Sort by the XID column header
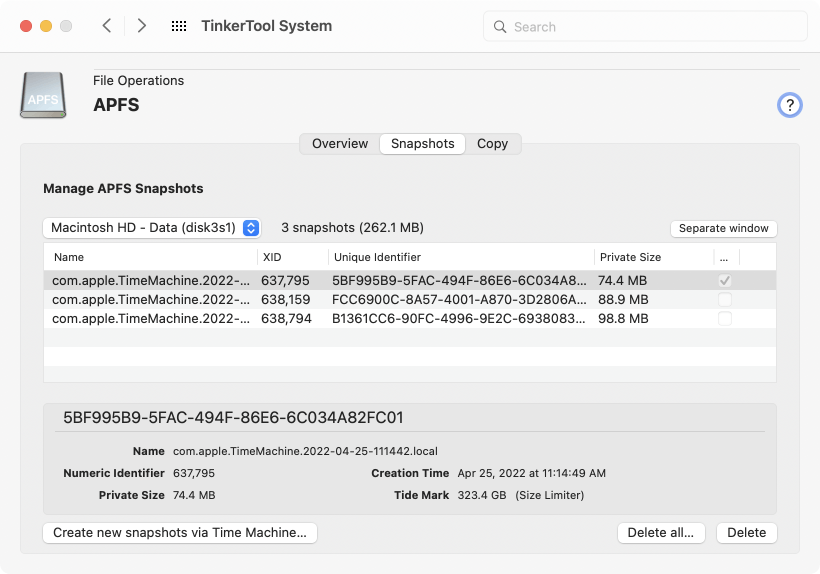 (x=293, y=257)
